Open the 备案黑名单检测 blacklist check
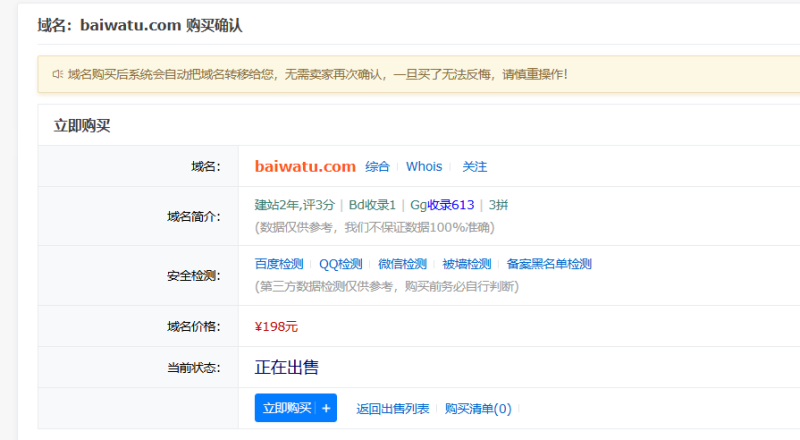 tap(549, 264)
